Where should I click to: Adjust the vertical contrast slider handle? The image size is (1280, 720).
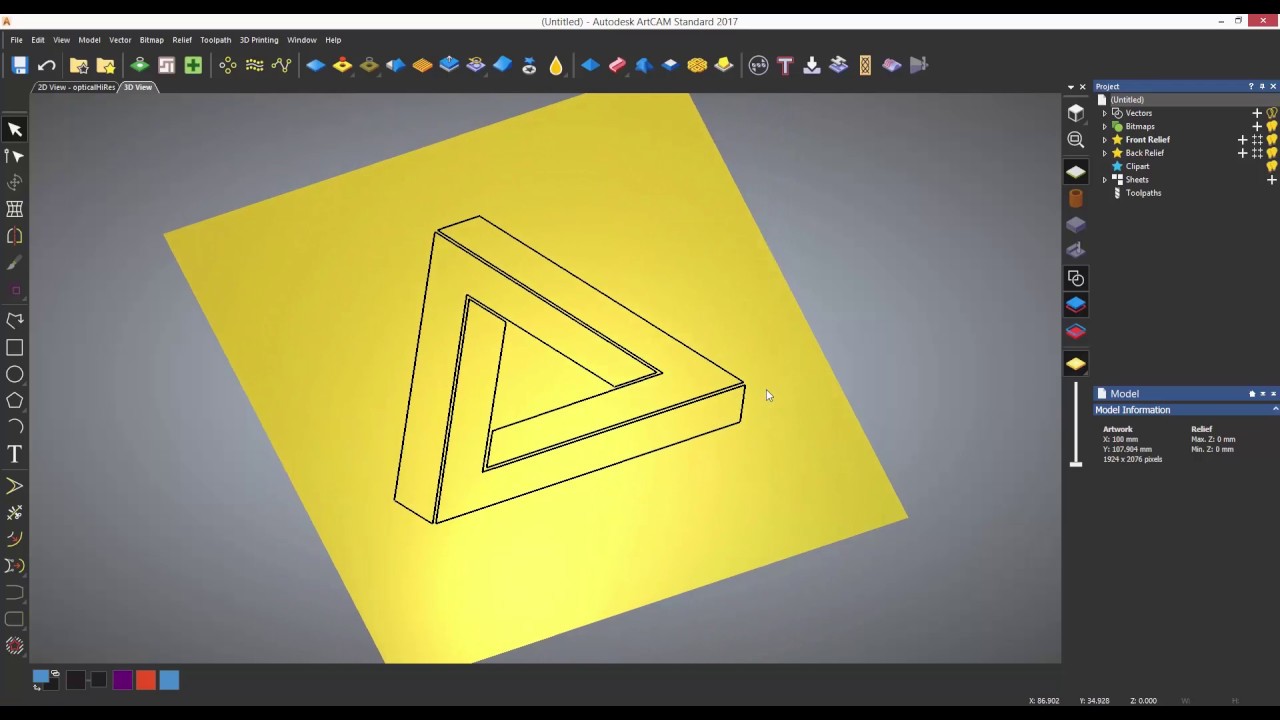pyautogui.click(x=1076, y=463)
